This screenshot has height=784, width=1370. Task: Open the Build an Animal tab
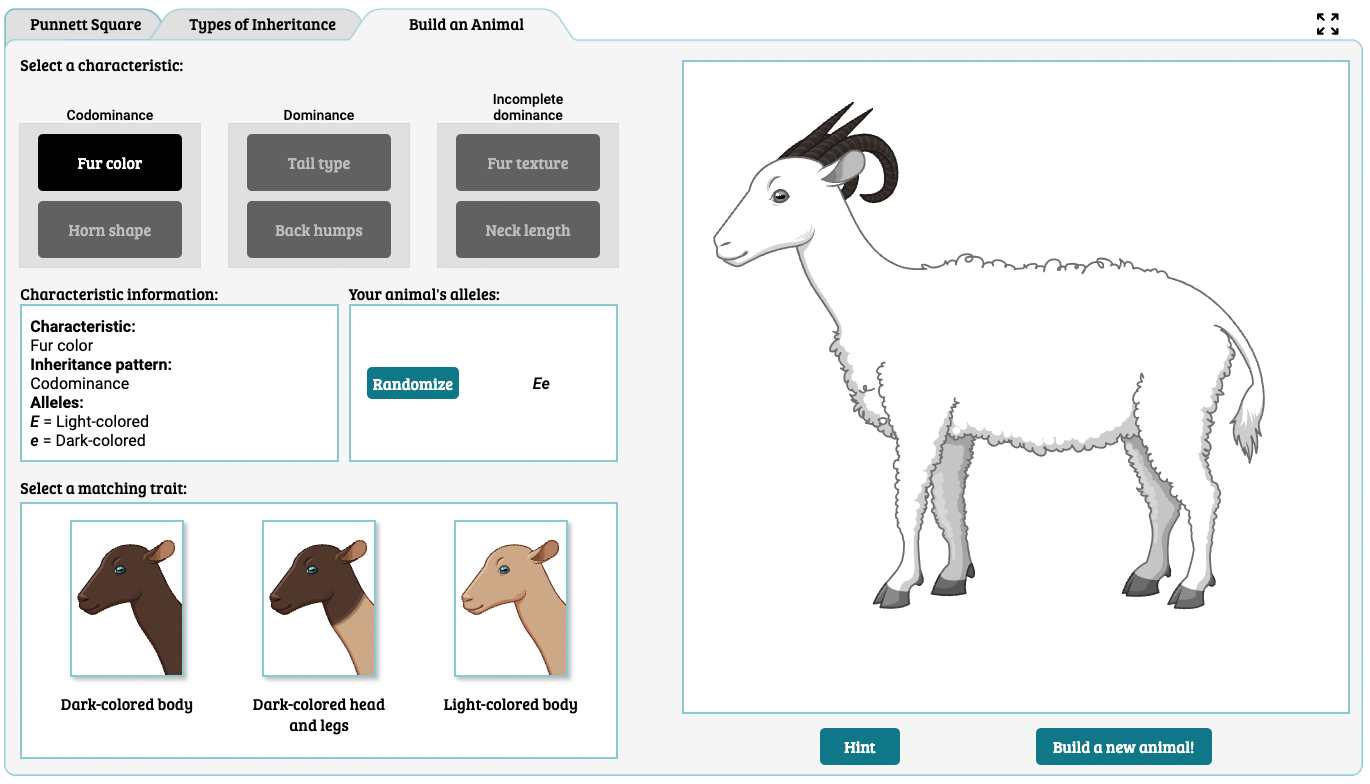point(466,25)
